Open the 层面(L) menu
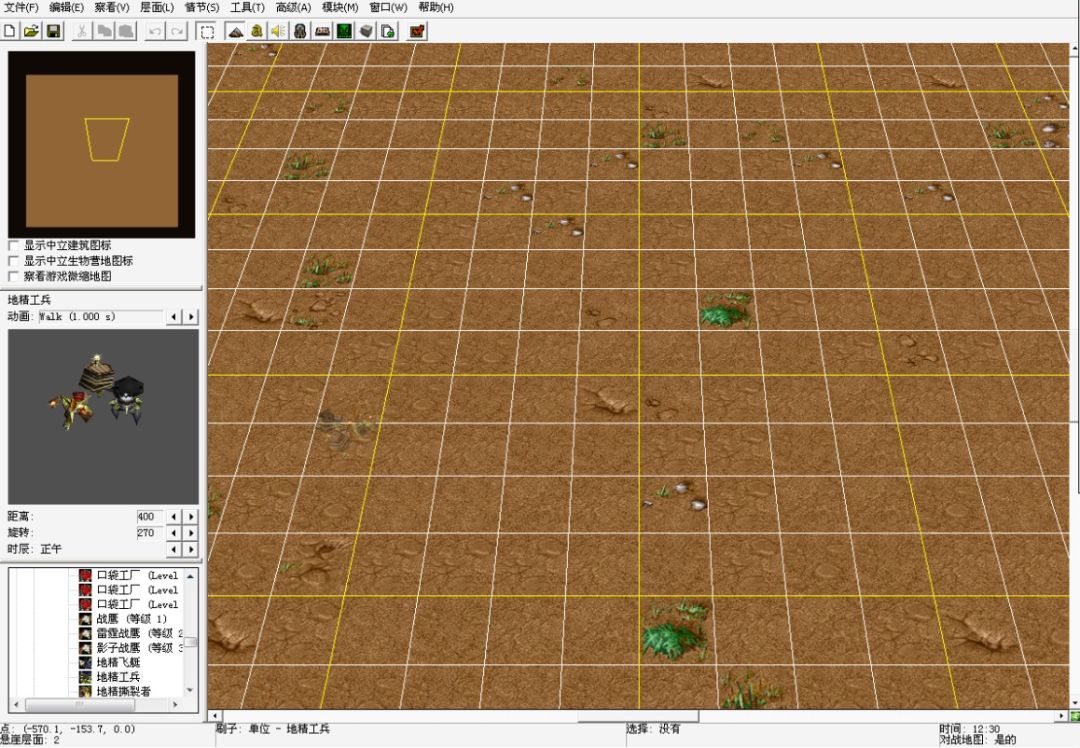 tap(157, 8)
